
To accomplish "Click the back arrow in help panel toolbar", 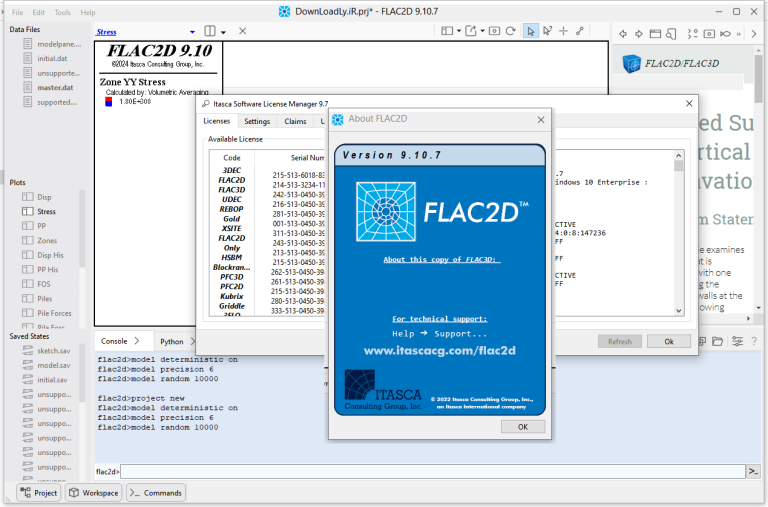I will pos(623,34).
